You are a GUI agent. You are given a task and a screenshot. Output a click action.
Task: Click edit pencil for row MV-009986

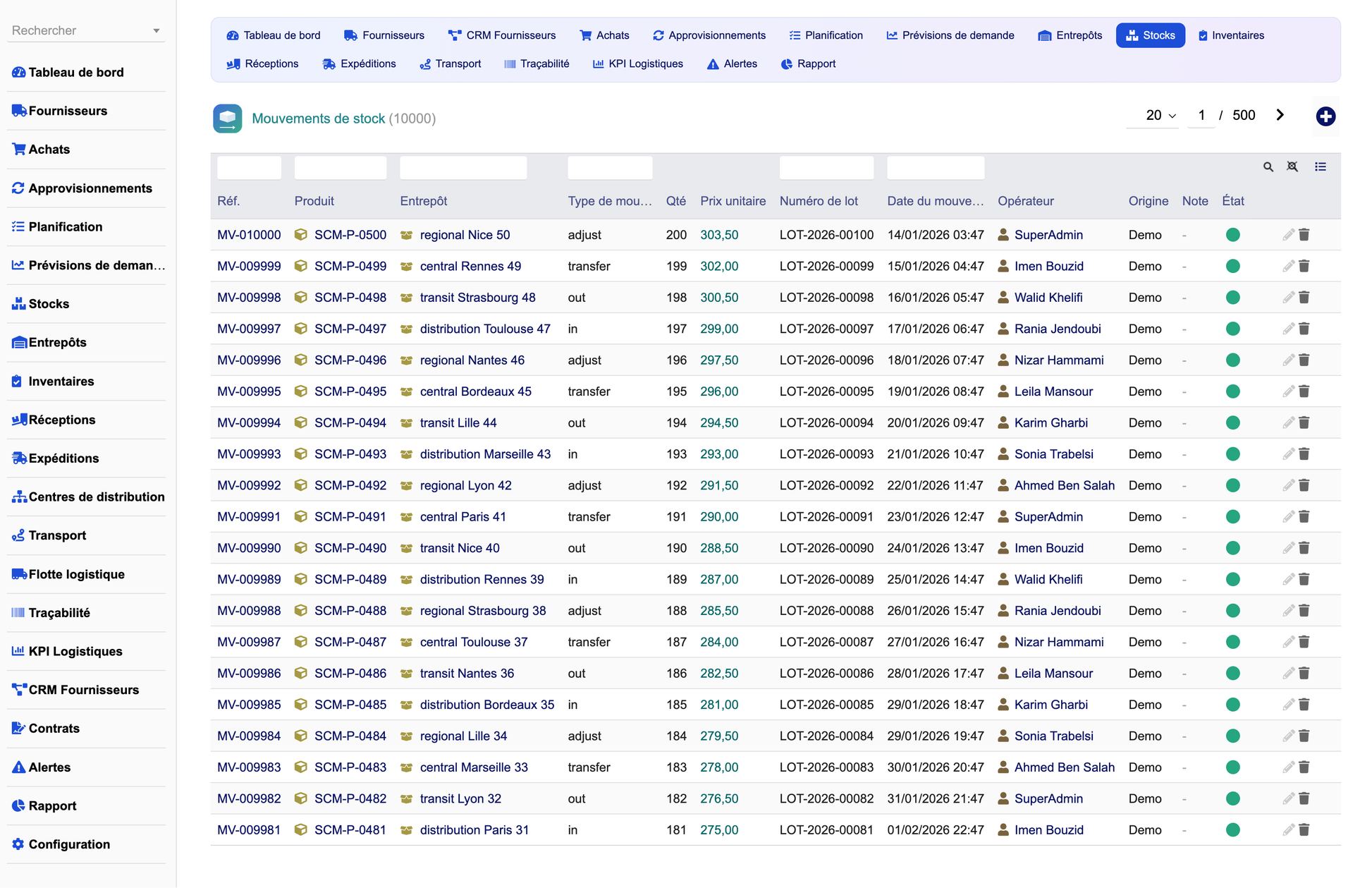tap(1288, 674)
